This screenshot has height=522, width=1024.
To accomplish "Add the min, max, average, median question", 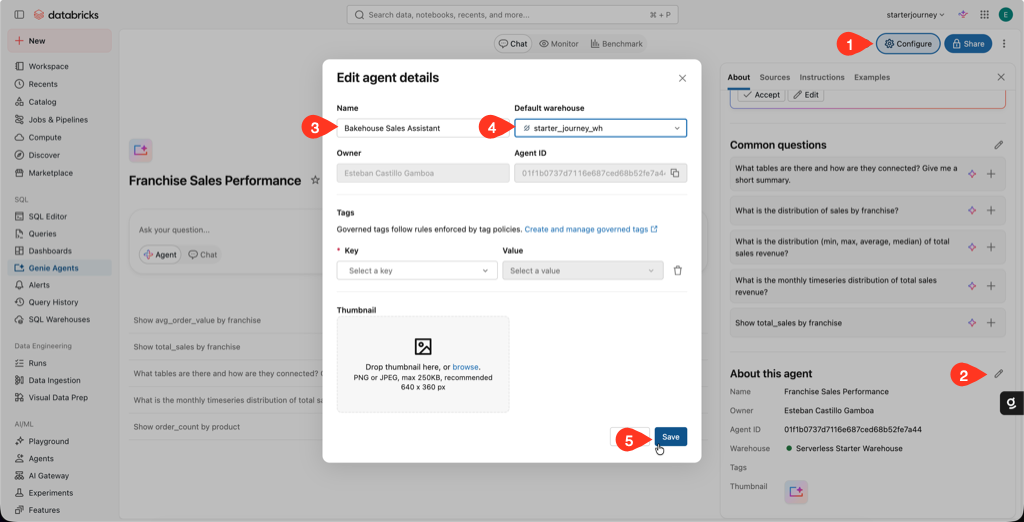I will (x=991, y=247).
